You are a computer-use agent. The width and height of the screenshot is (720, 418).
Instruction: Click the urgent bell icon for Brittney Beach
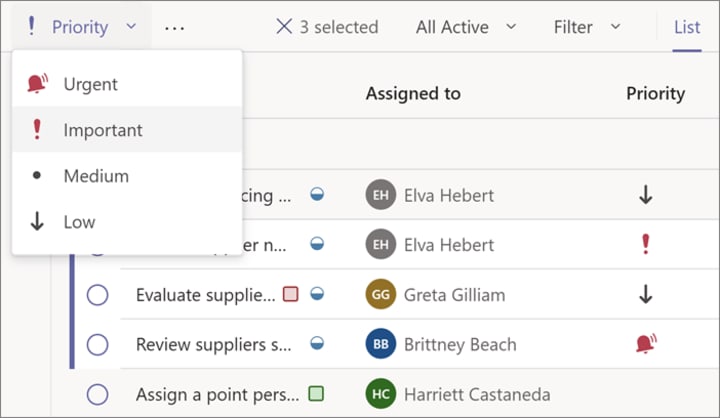pos(645,345)
